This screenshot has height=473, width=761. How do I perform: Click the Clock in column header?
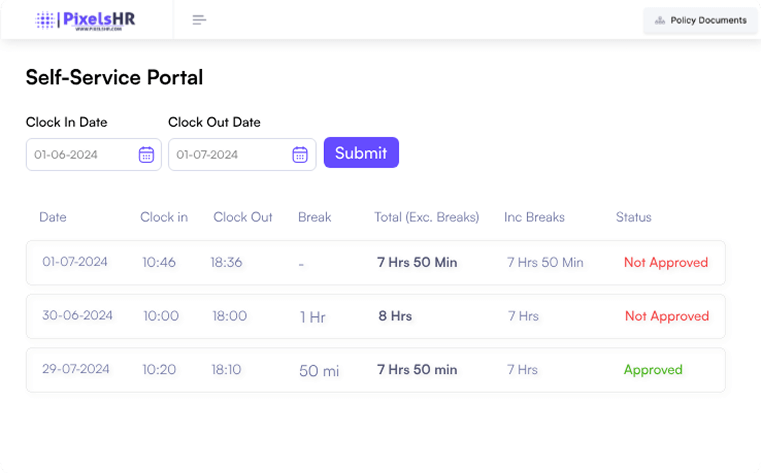[164, 217]
